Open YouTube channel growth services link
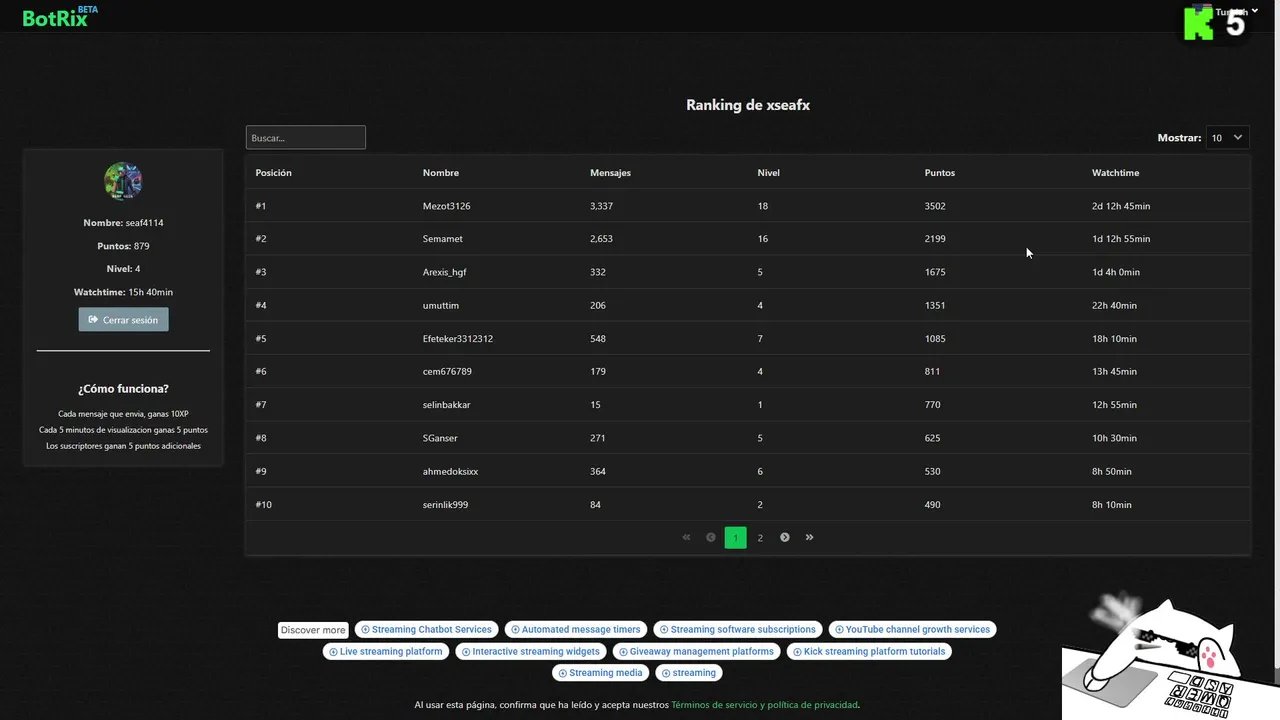Viewport: 1280px width, 720px height. point(913,630)
